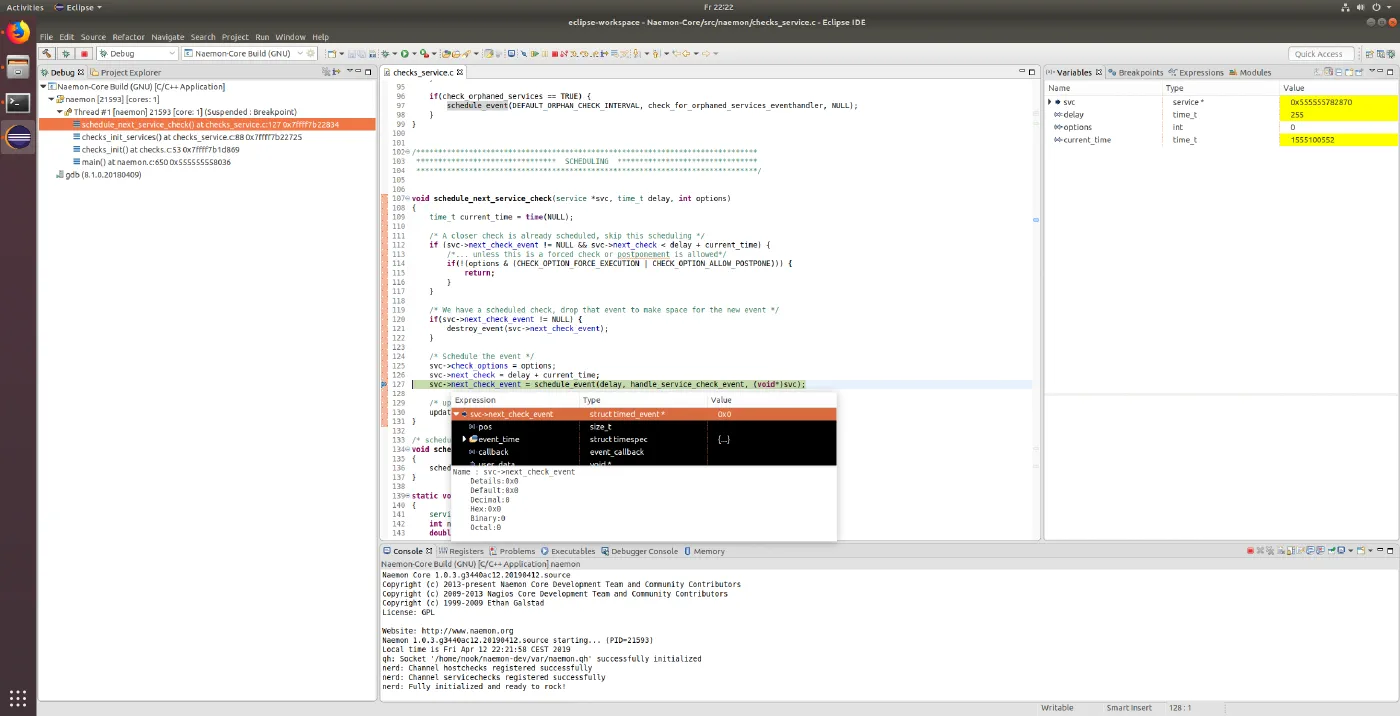Viewport: 1400px width, 716px height.
Task: Open the Project Explorer tab
Action: click(125, 72)
